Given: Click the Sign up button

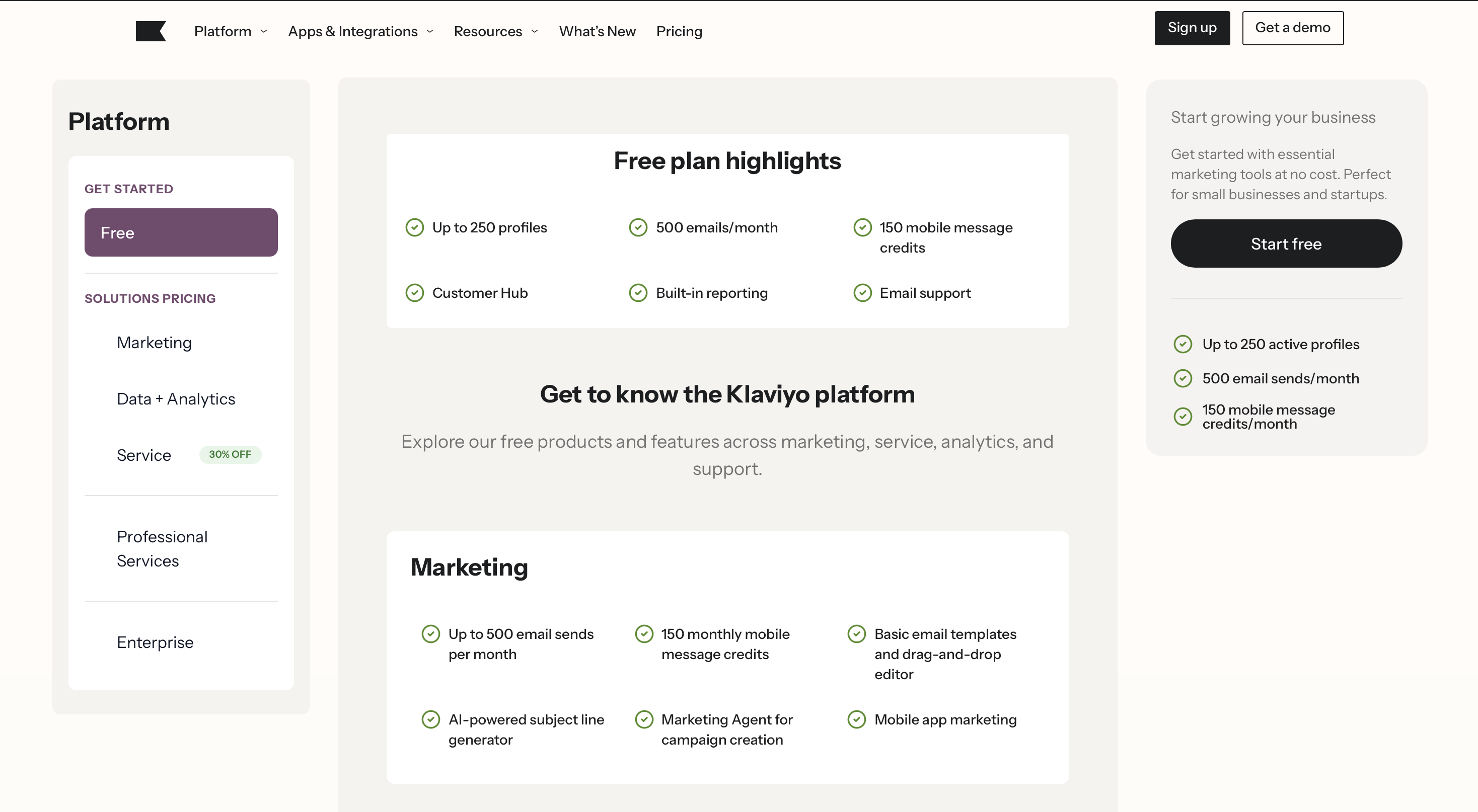Looking at the screenshot, I should click(x=1192, y=28).
